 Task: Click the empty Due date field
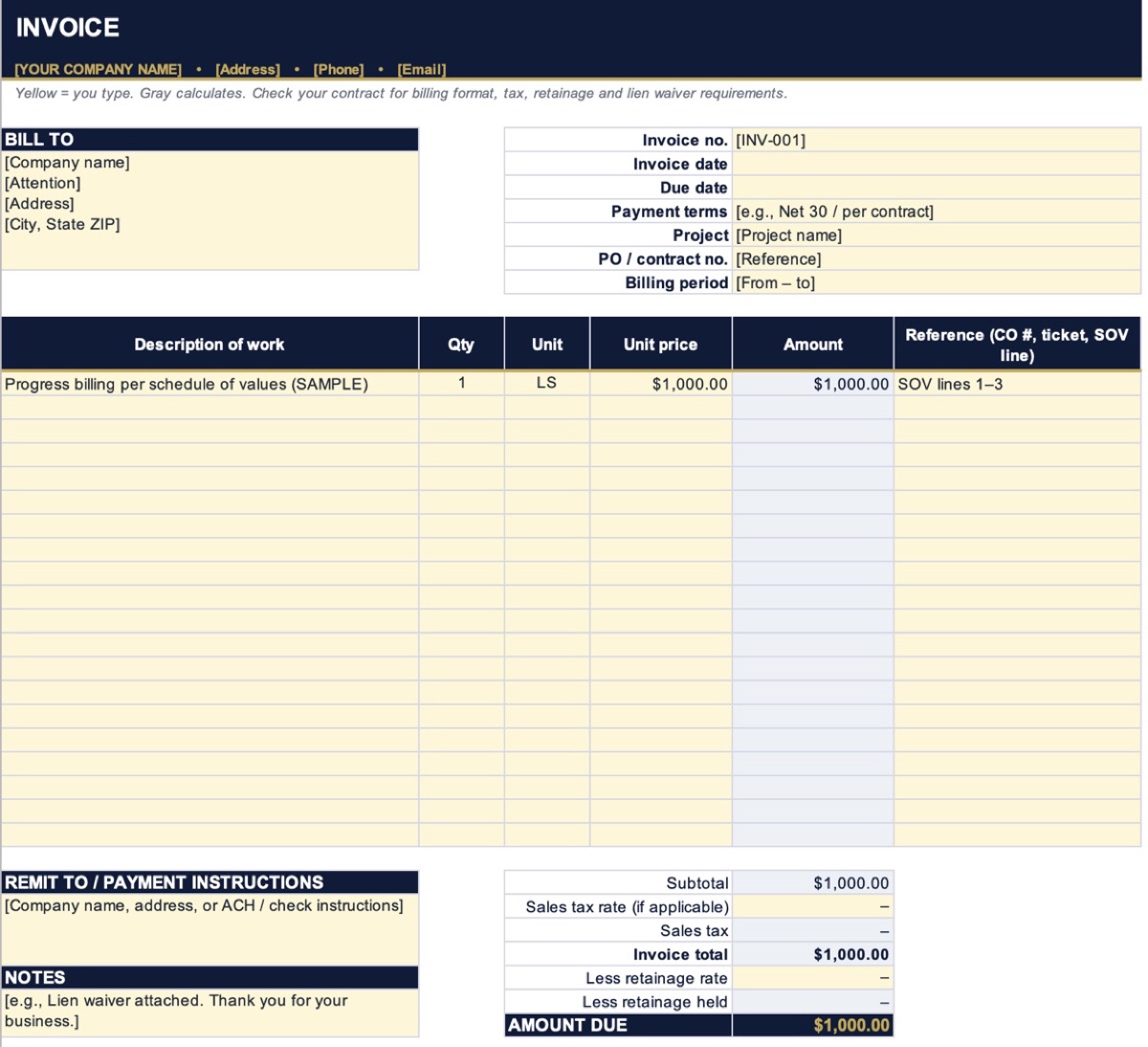[937, 188]
